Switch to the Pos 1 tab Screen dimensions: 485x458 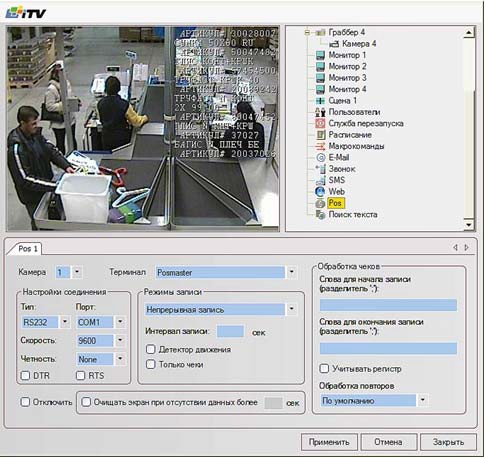pyautogui.click(x=27, y=249)
